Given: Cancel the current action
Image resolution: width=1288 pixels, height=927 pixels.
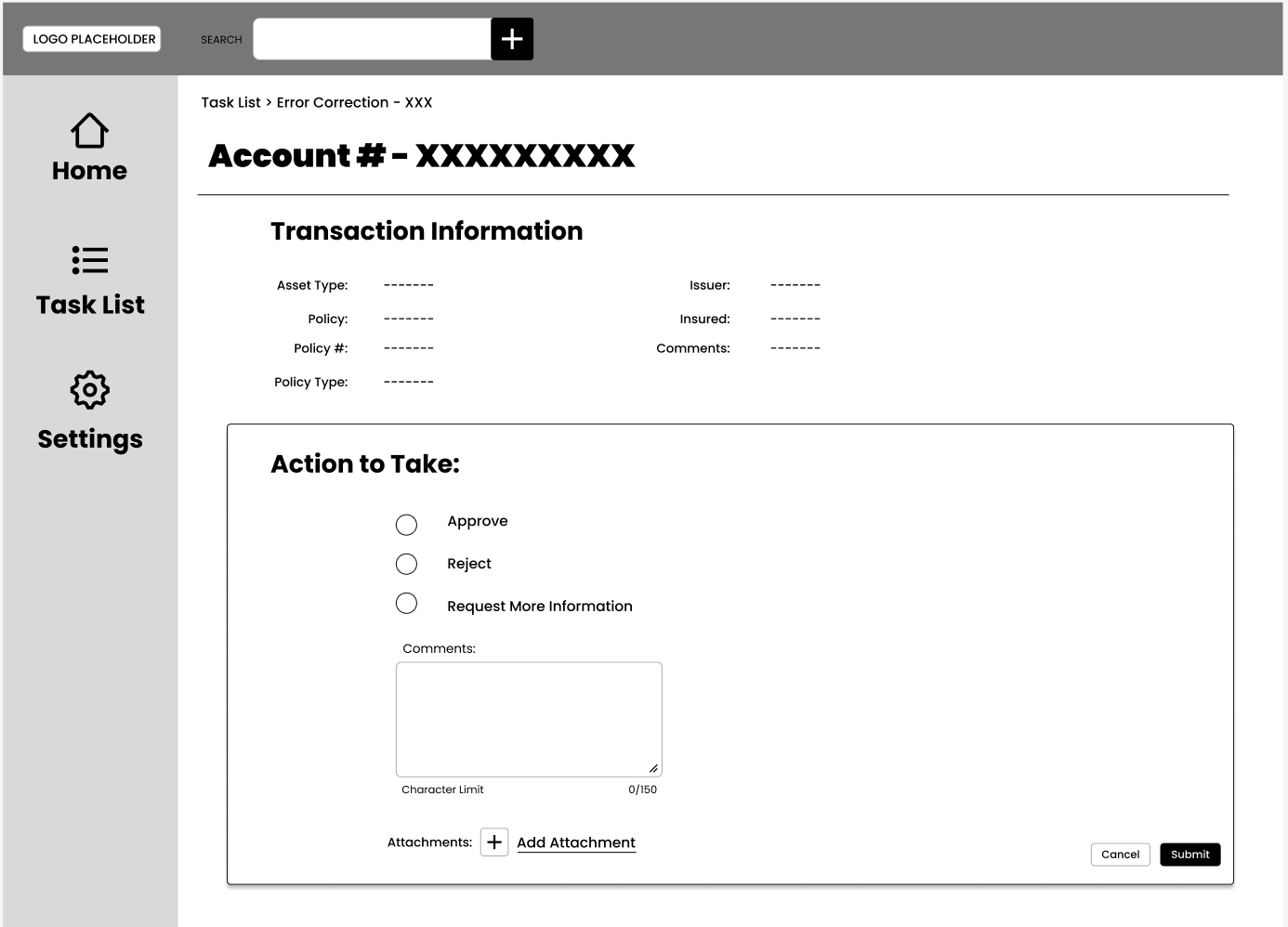Looking at the screenshot, I should [1120, 855].
